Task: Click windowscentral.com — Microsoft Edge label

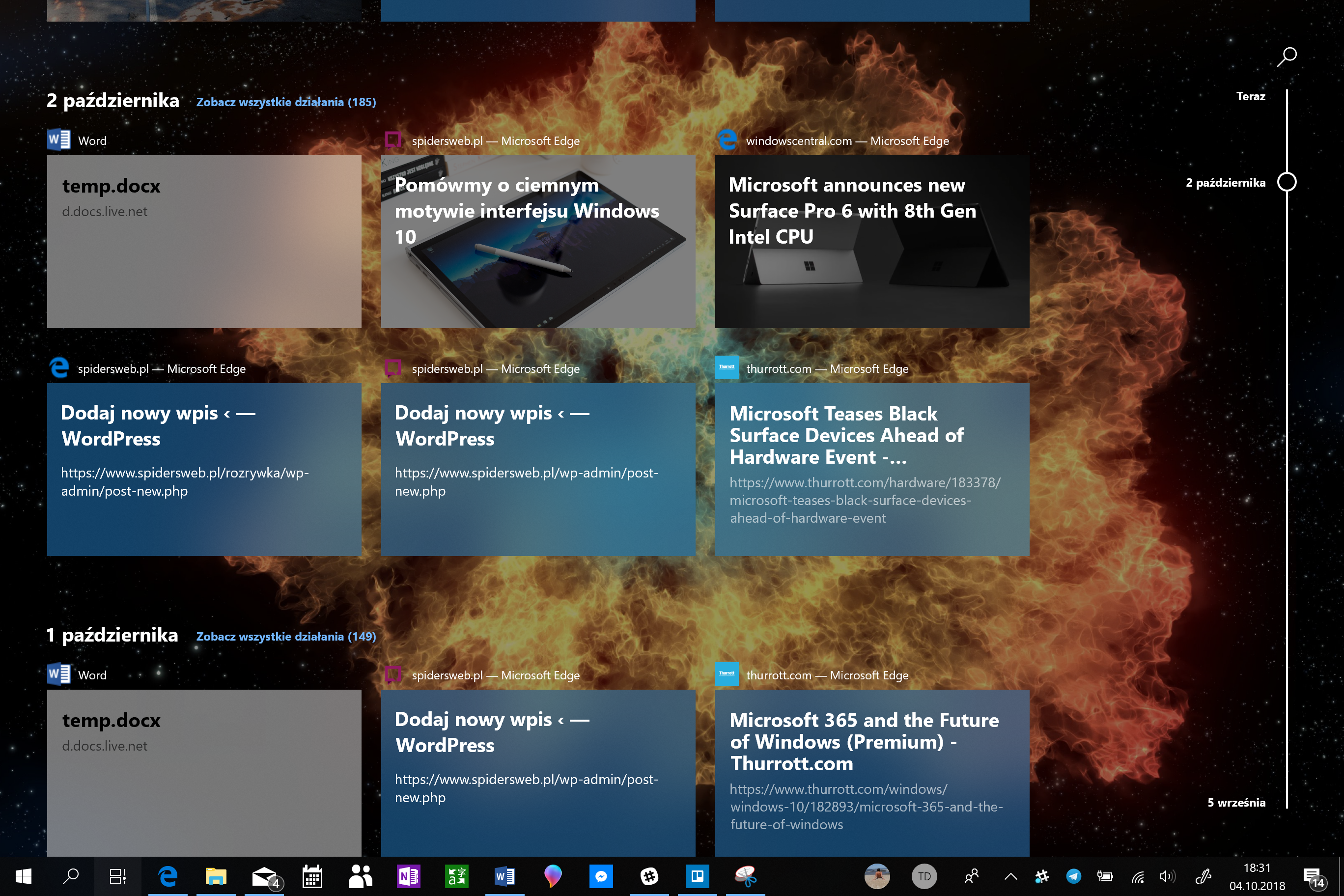Action: [x=847, y=141]
